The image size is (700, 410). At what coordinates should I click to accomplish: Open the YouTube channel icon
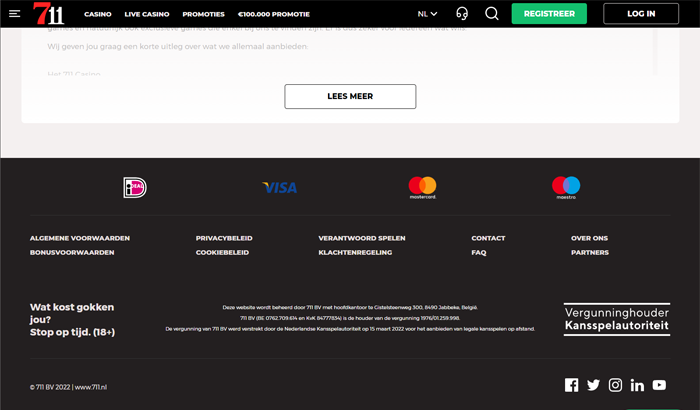659,385
